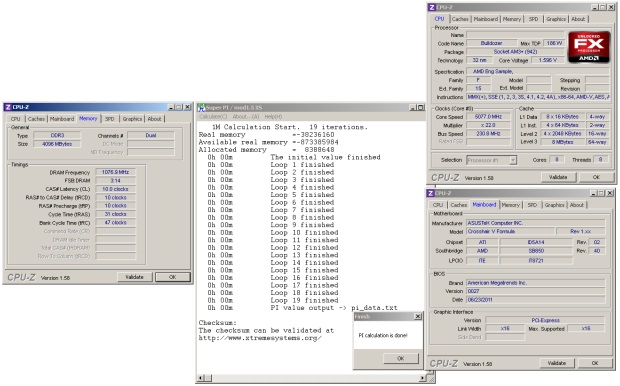
Task: Click the Z icon in the Mainboard CPU-Z window's title bar
Action: pos(431,193)
